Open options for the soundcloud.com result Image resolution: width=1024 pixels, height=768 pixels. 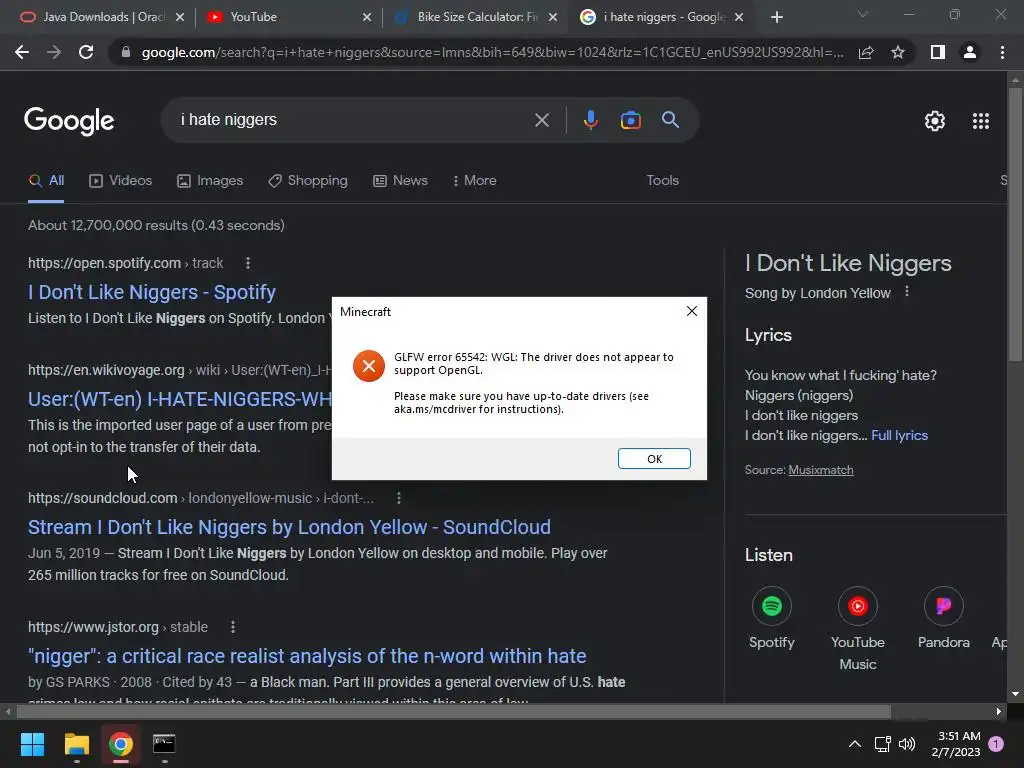[x=399, y=498]
